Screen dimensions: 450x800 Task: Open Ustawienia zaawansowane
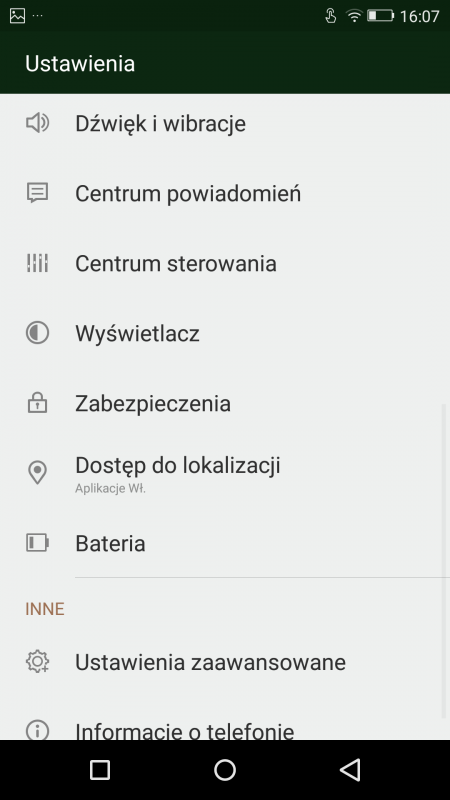click(225, 662)
